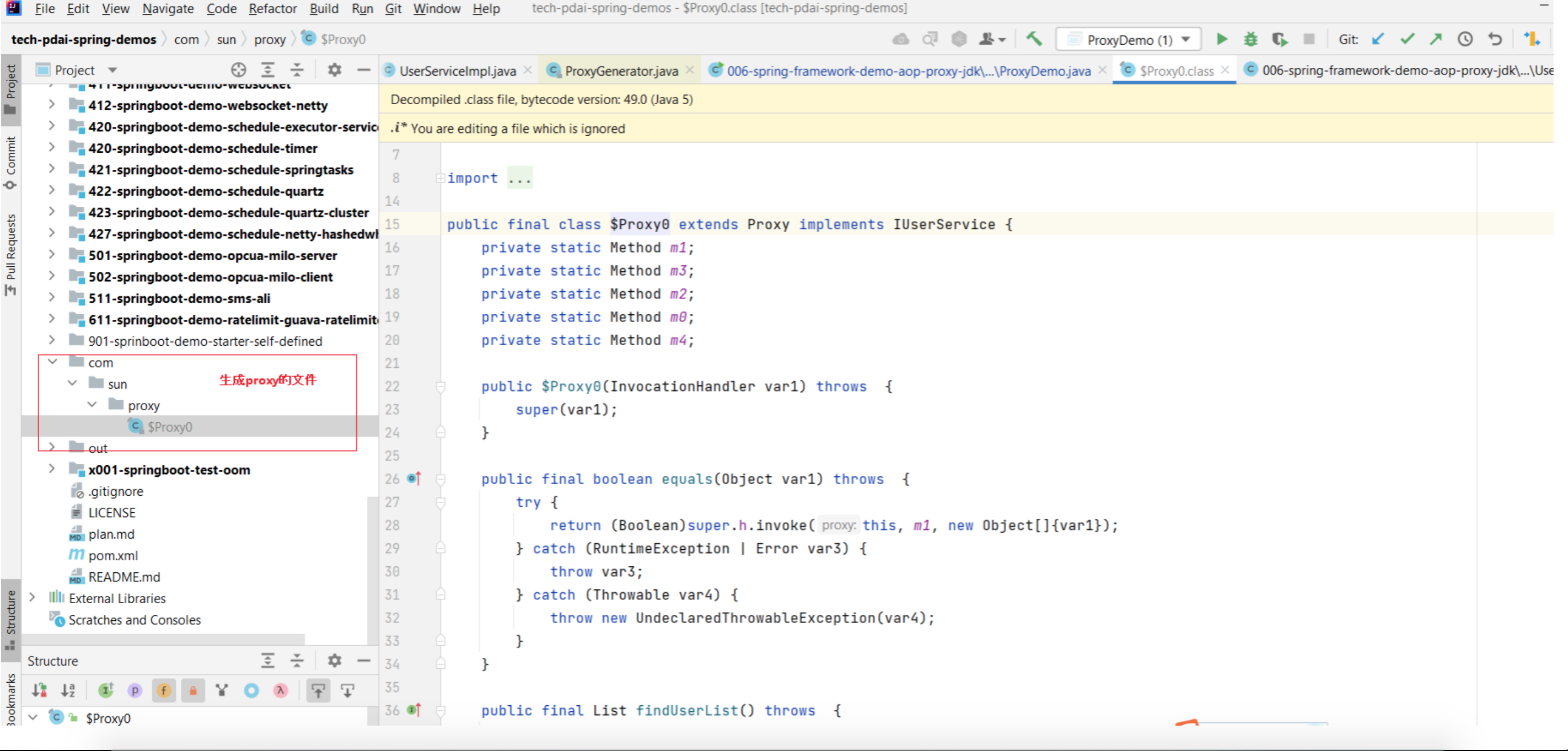Select README.md in the project tree
Viewport: 1568px width, 751px height.
[x=124, y=576]
